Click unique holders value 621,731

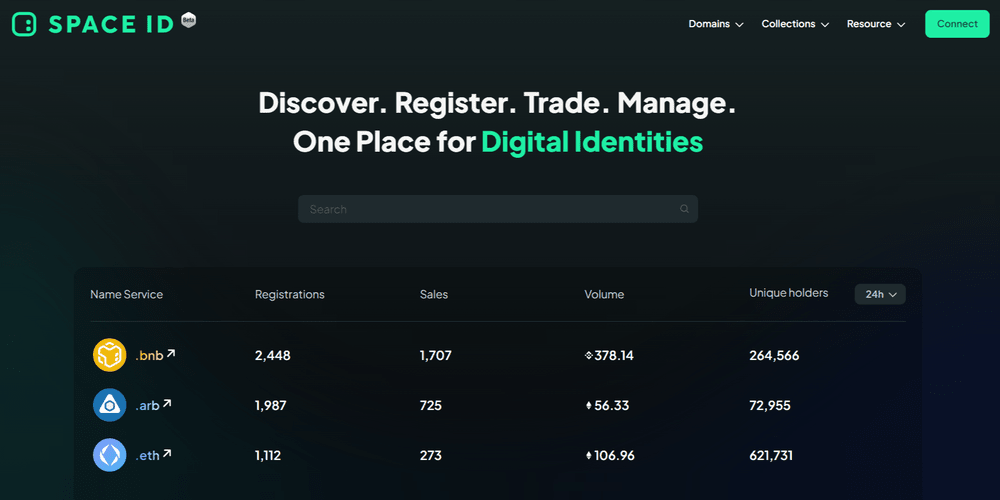[770, 456]
